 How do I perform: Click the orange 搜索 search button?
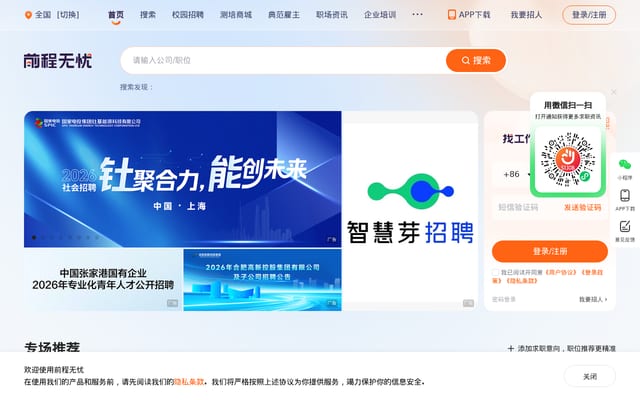(476, 60)
